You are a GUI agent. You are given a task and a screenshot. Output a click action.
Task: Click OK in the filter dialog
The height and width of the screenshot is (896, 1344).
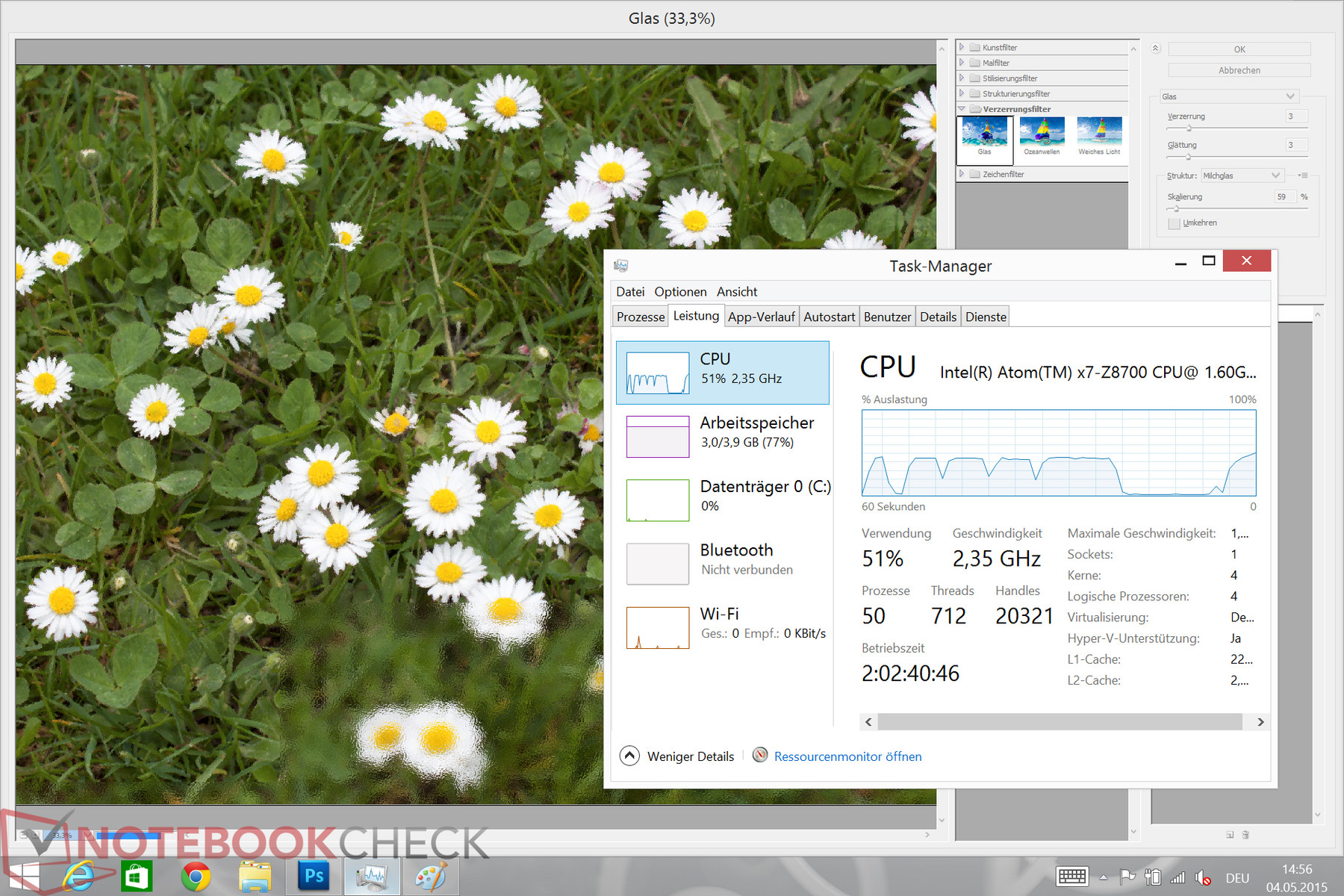tap(1239, 49)
